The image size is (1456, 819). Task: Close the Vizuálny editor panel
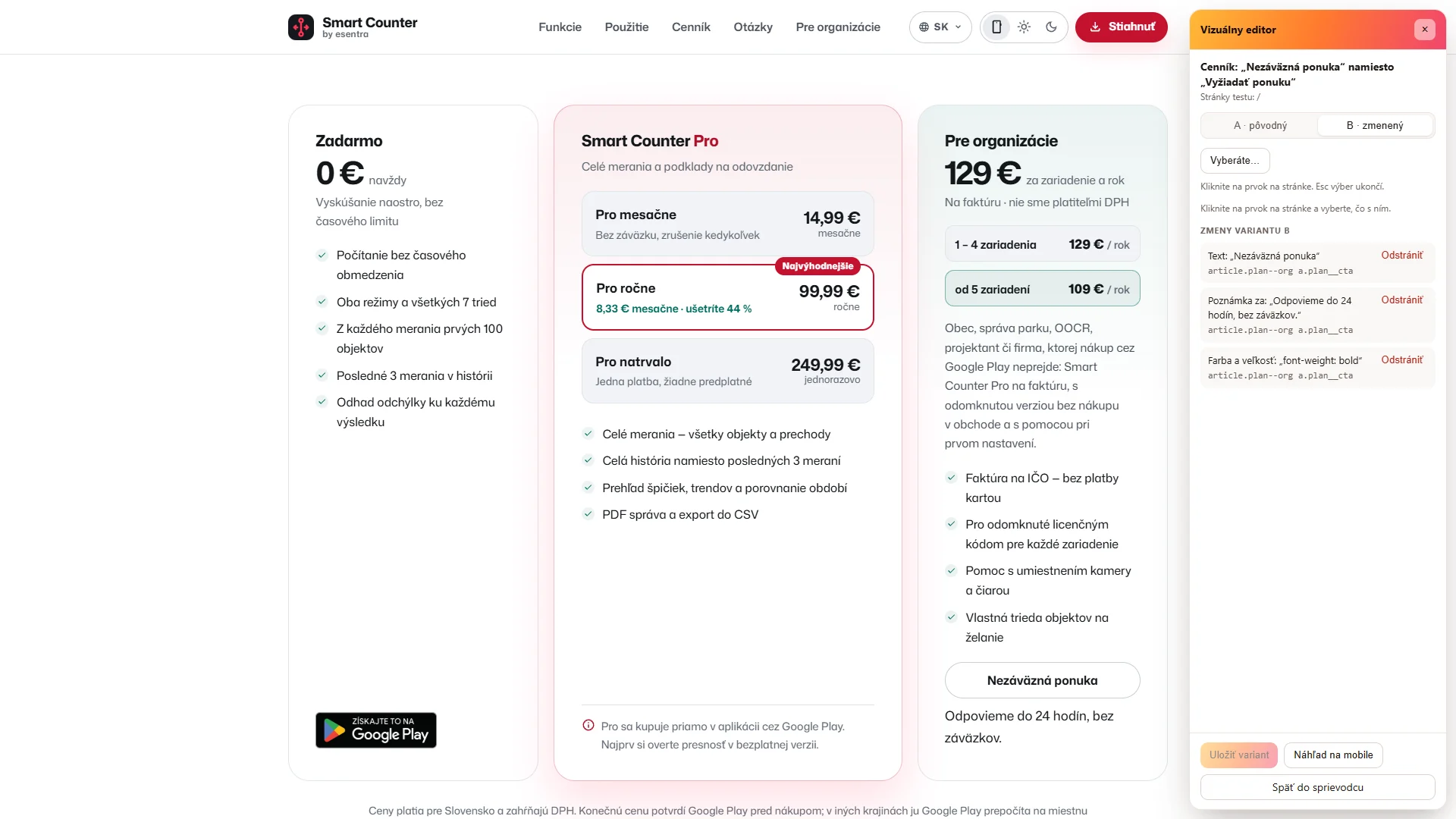tap(1425, 30)
